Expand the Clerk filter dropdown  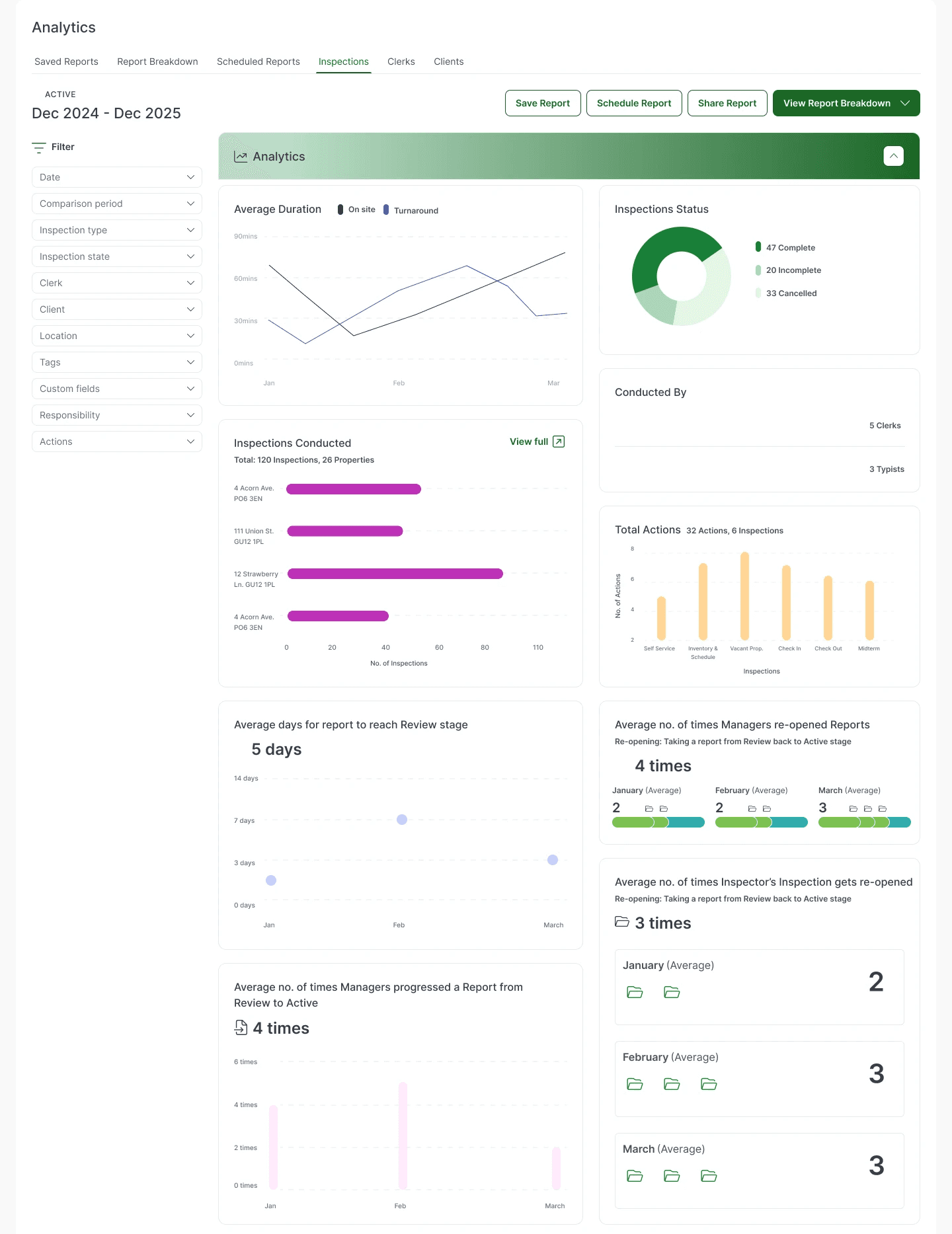coord(117,283)
